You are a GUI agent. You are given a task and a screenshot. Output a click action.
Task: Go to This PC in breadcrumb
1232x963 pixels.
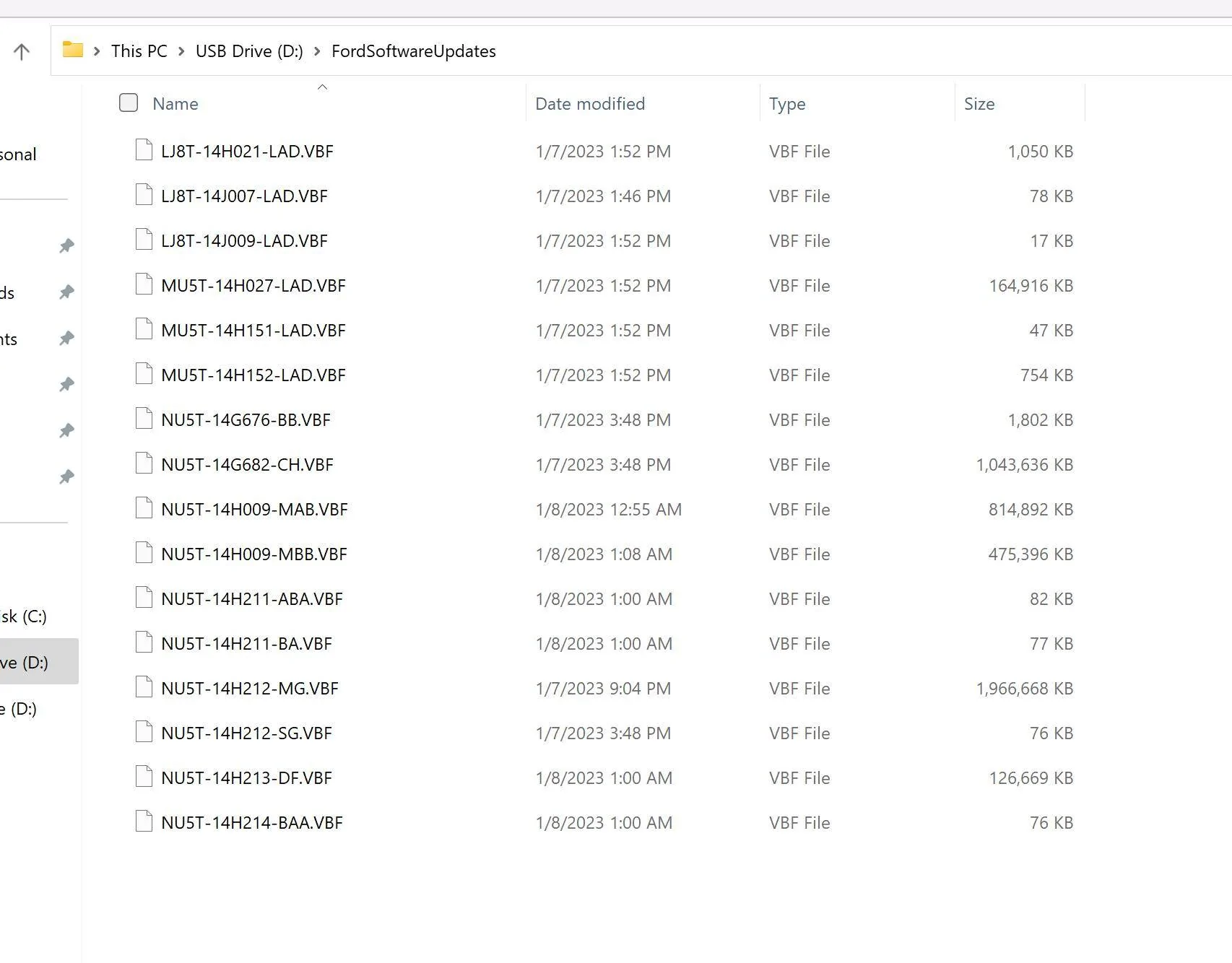click(x=139, y=51)
